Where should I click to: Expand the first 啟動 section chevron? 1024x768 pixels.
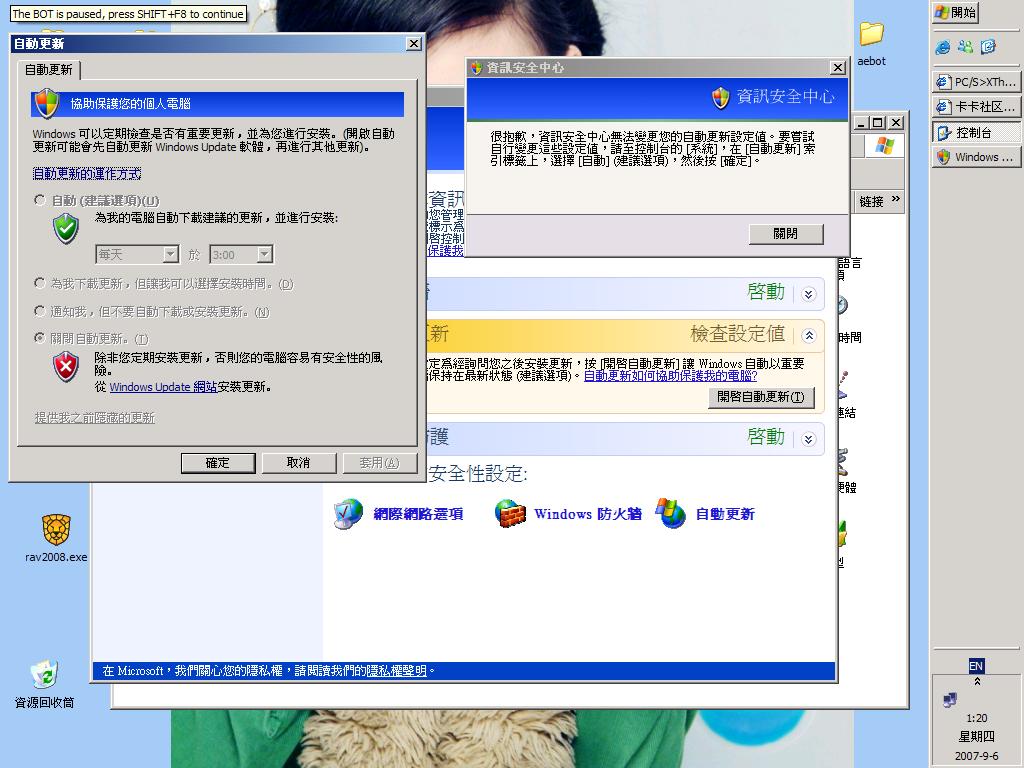pyautogui.click(x=808, y=294)
